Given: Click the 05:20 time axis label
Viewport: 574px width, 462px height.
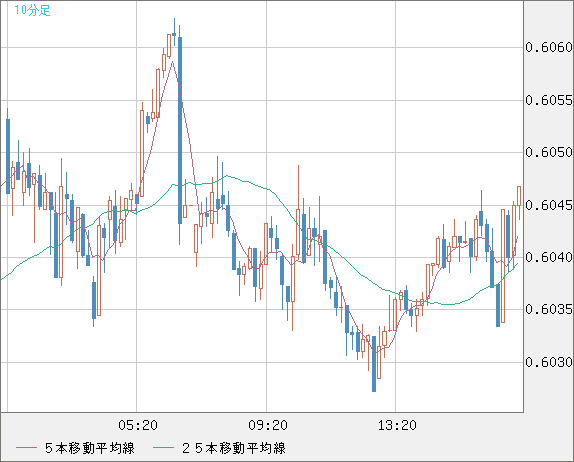Looking at the screenshot, I should coord(138,425).
